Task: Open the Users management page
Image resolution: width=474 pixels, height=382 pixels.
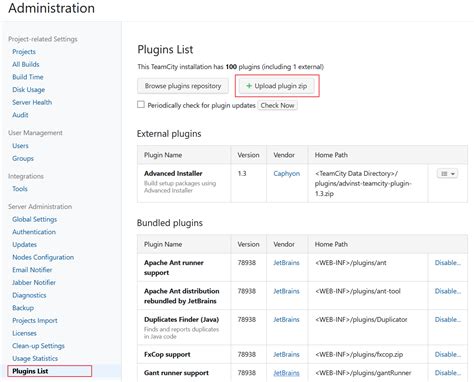Action: point(20,146)
